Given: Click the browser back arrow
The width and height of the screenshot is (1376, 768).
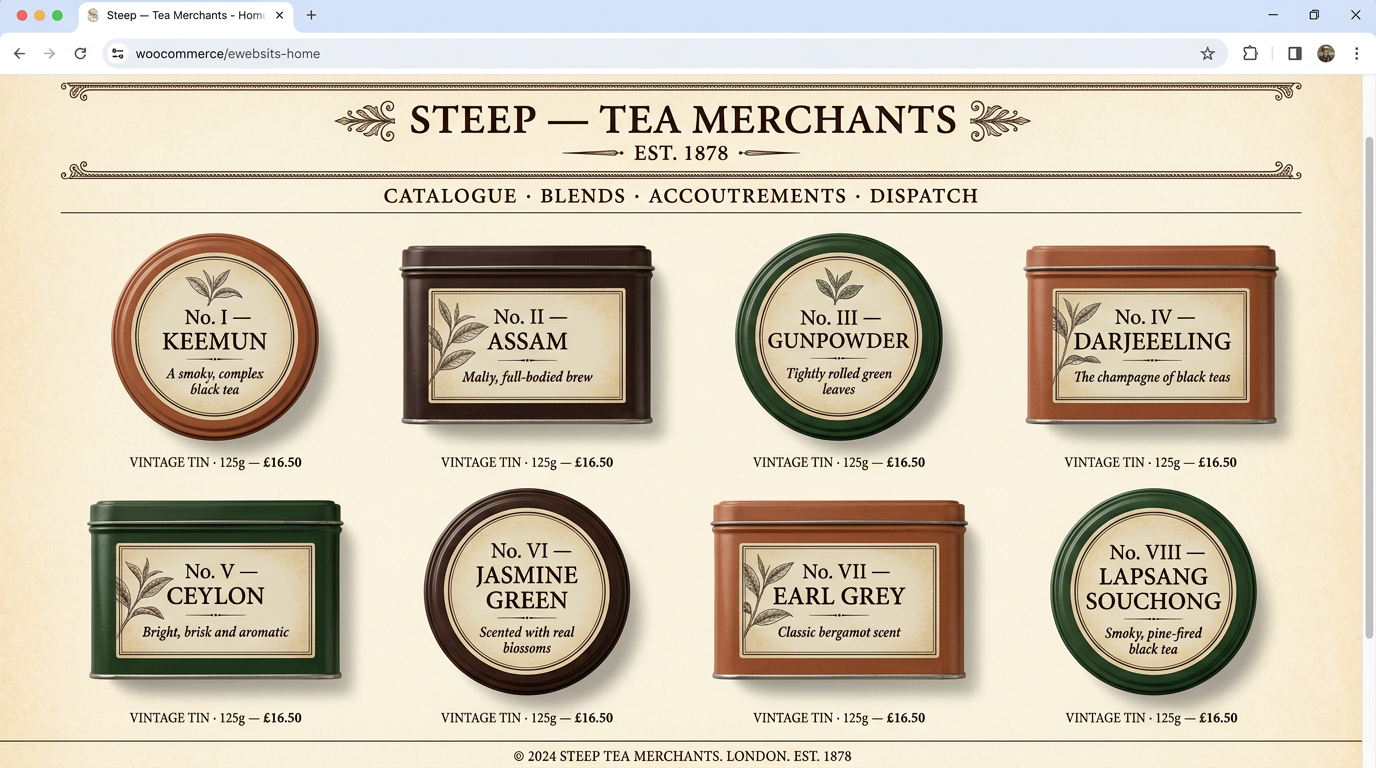Looking at the screenshot, I should [19, 54].
